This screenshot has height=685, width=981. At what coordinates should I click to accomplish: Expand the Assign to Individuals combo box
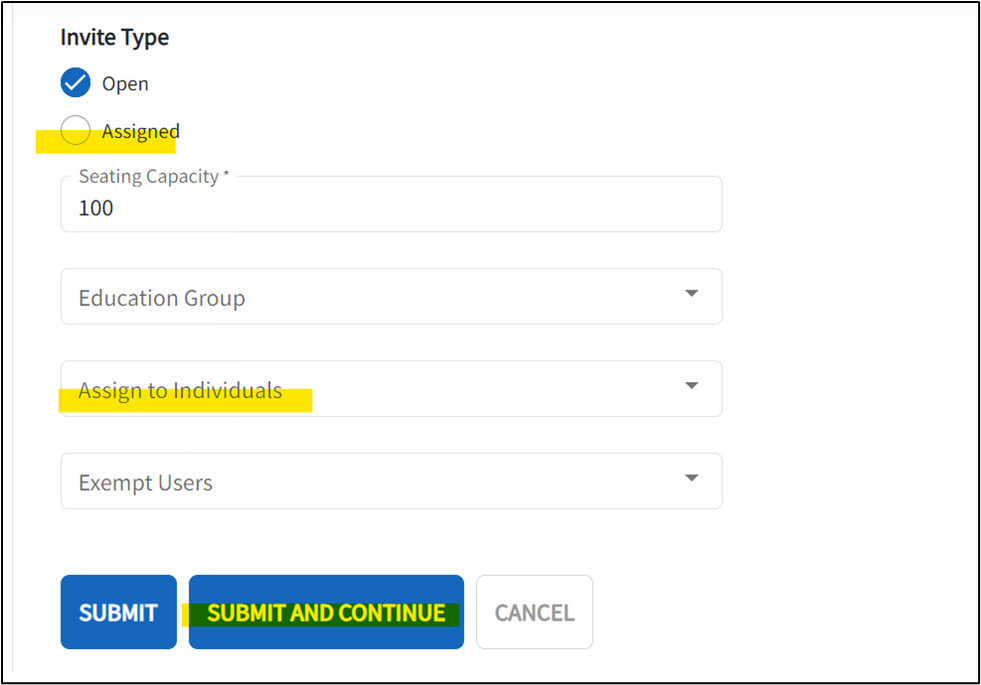391,389
